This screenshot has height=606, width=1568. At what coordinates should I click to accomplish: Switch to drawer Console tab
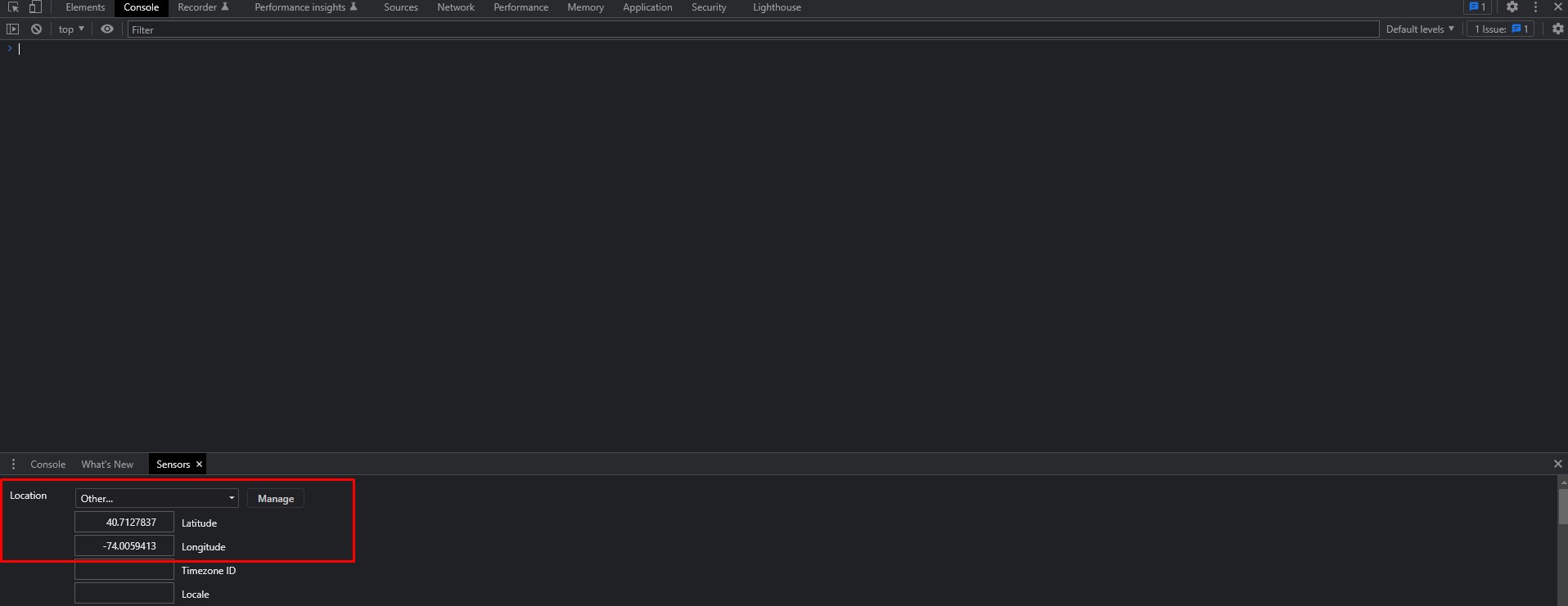coord(47,464)
